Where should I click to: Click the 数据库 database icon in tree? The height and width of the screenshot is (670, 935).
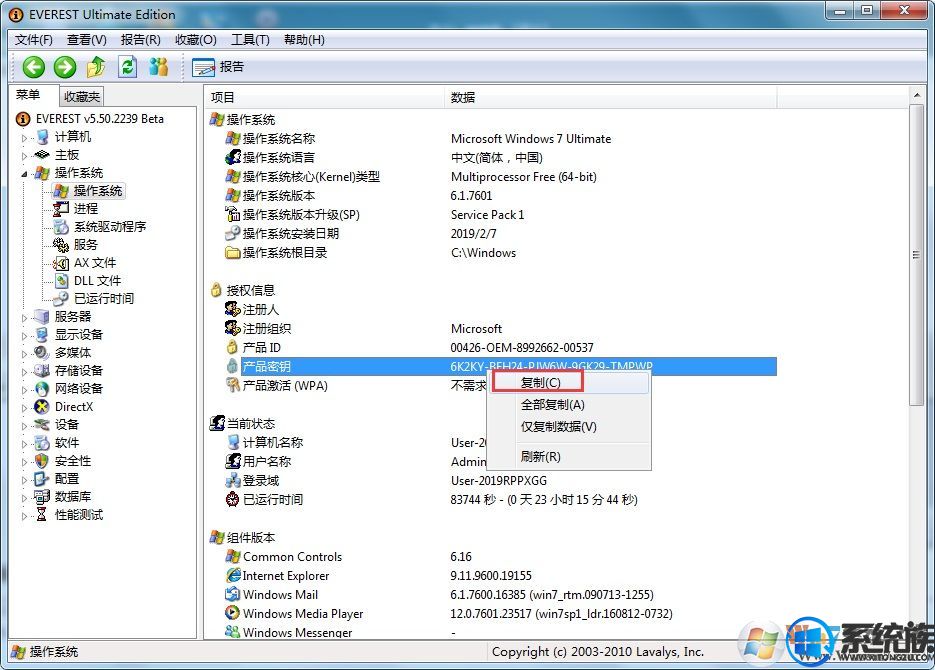click(x=42, y=497)
